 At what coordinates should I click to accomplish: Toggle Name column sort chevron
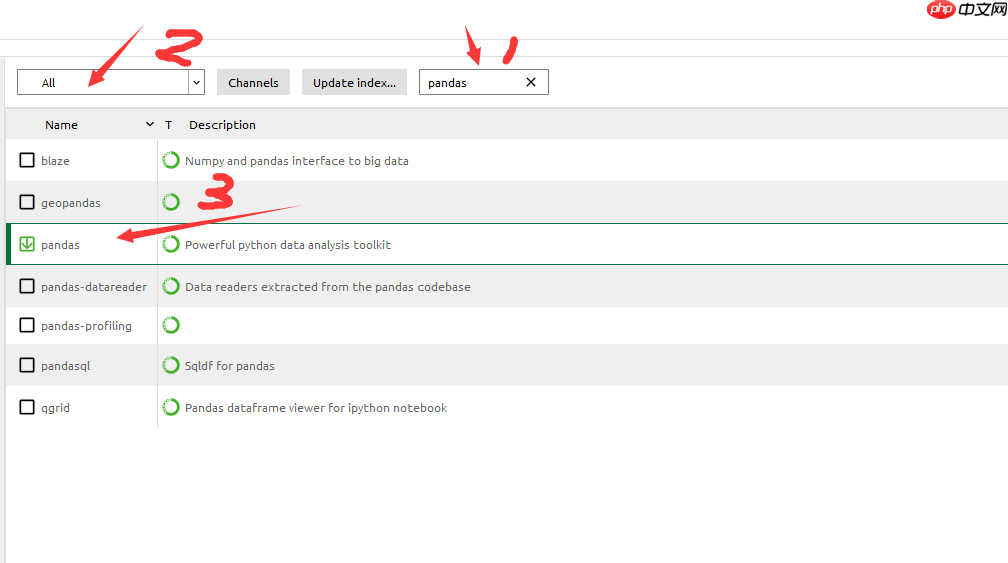coord(150,125)
